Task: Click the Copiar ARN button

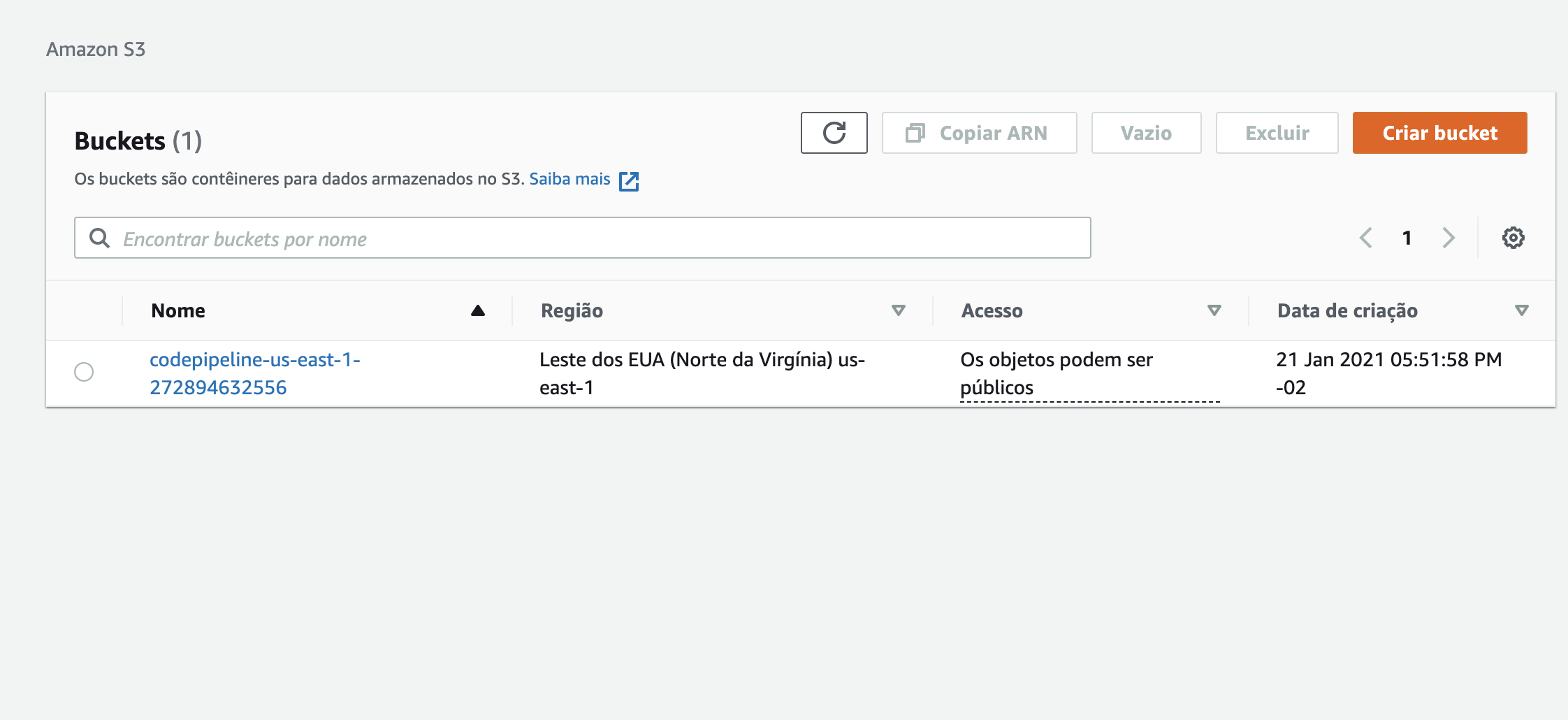Action: click(x=979, y=133)
